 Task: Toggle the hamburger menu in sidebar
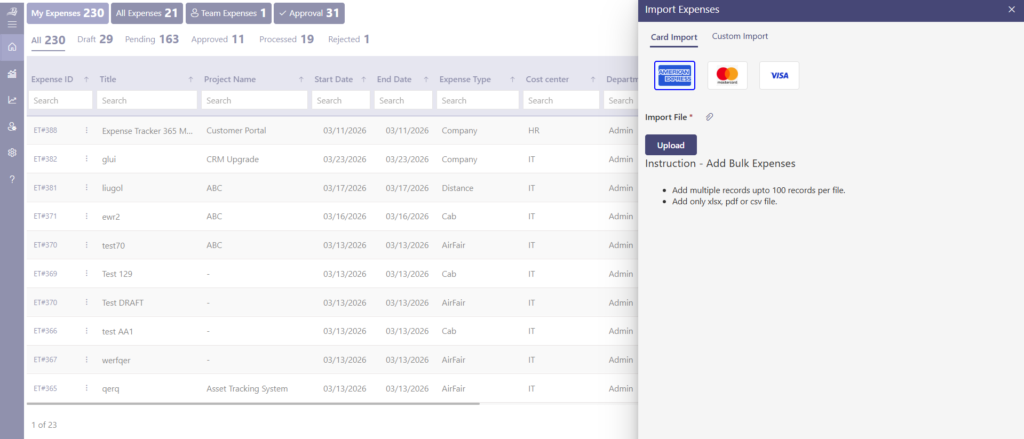pyautogui.click(x=12, y=20)
